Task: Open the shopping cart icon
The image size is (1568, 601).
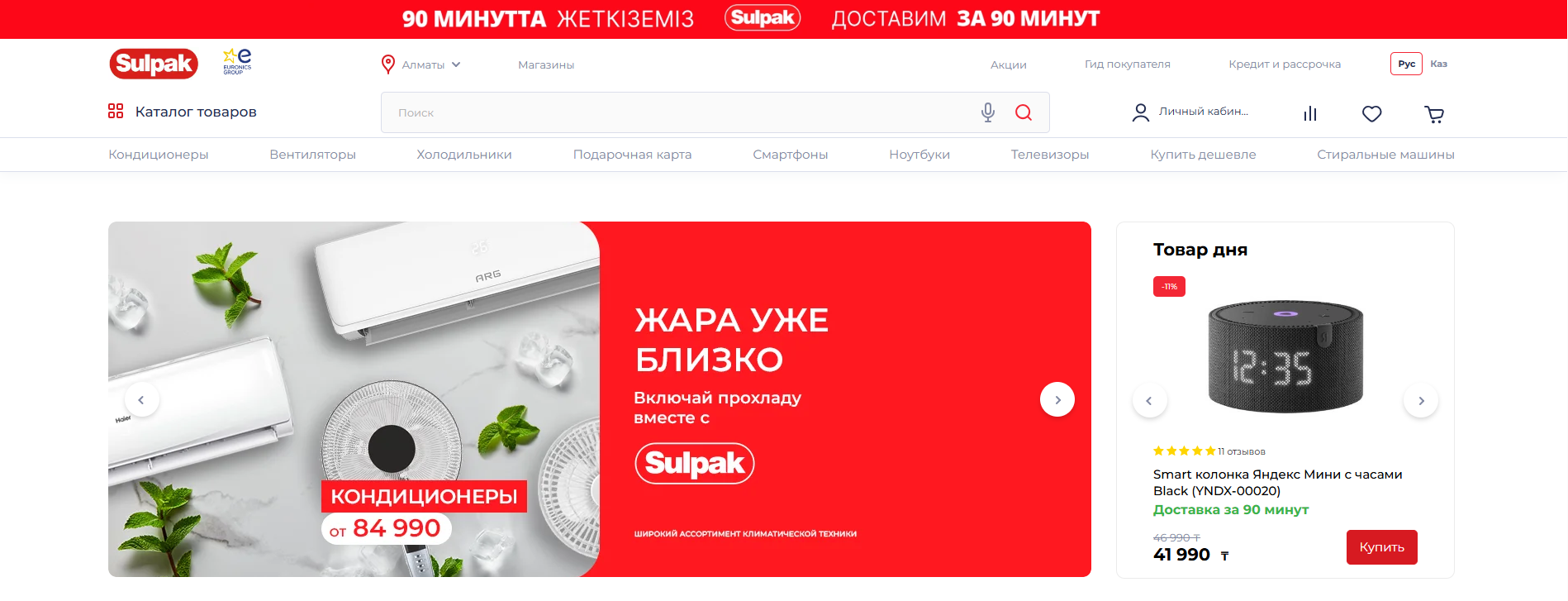Action: 1434,114
